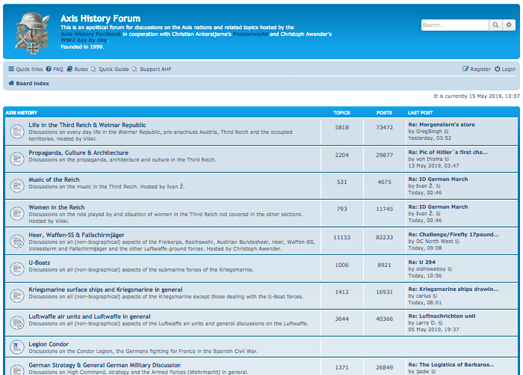523x375 pixels.
Task: View latest post icon next to Larry D.
Action: (441, 323)
